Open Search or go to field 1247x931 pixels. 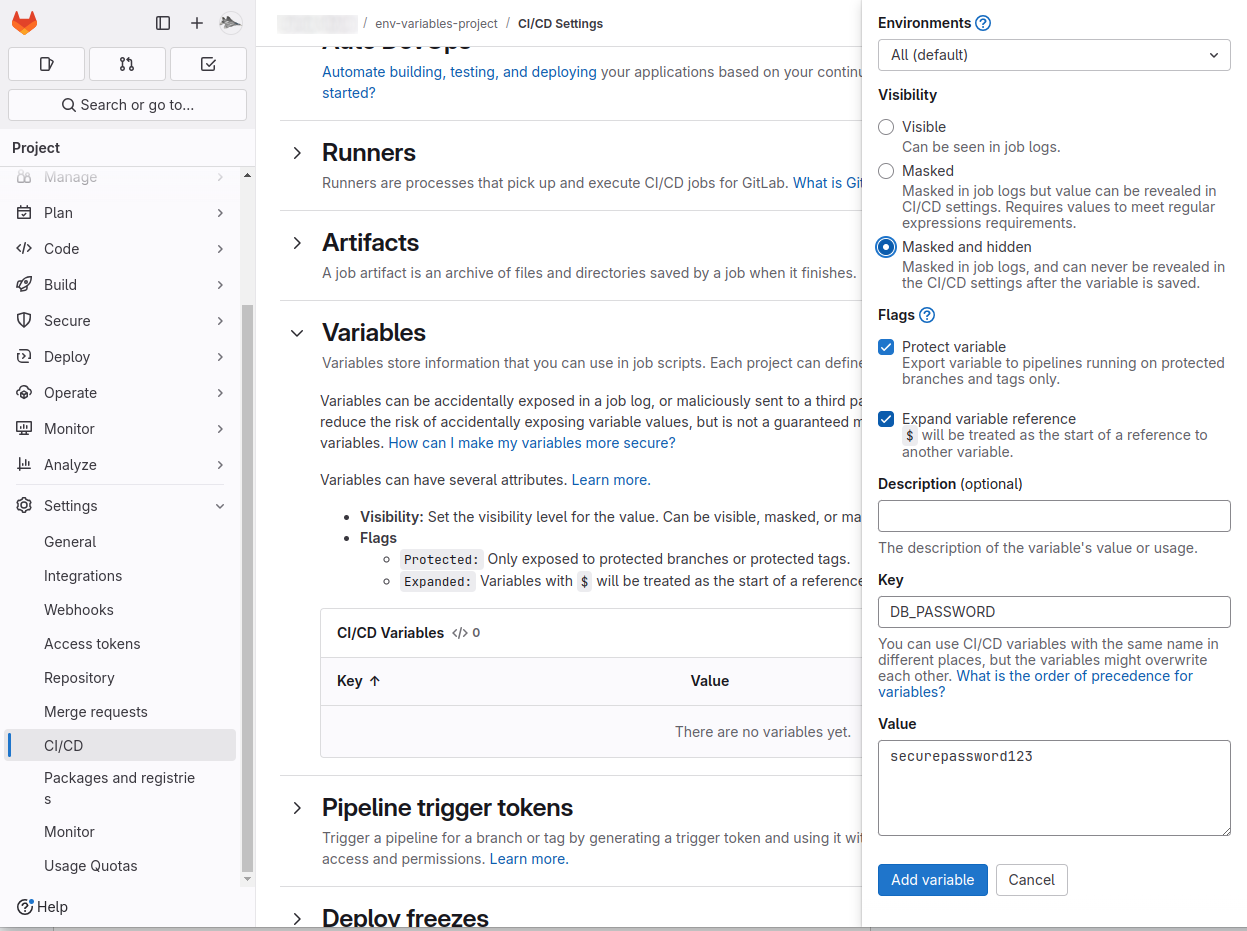tap(127, 105)
